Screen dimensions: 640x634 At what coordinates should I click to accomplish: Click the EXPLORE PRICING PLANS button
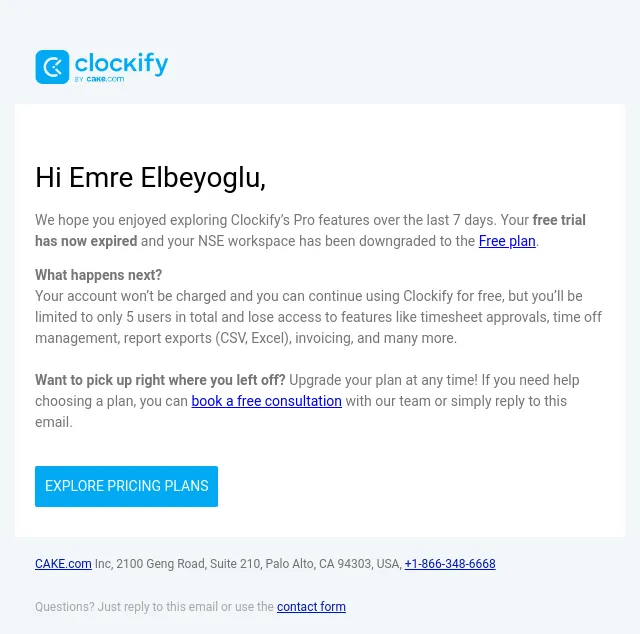coord(127,486)
